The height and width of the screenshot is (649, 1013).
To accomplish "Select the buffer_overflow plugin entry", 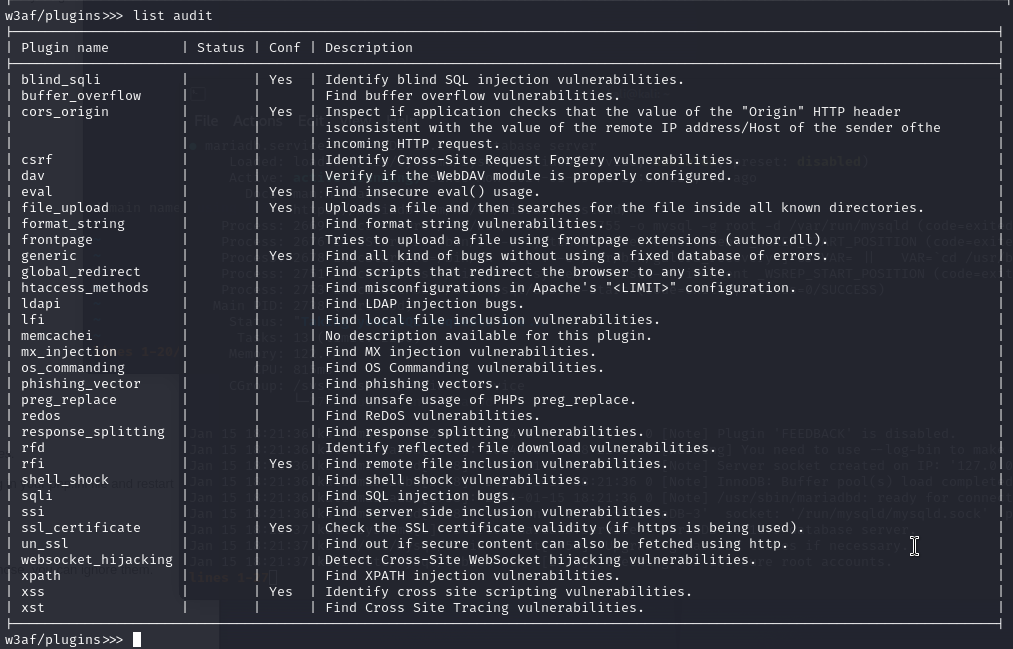I will (81, 96).
